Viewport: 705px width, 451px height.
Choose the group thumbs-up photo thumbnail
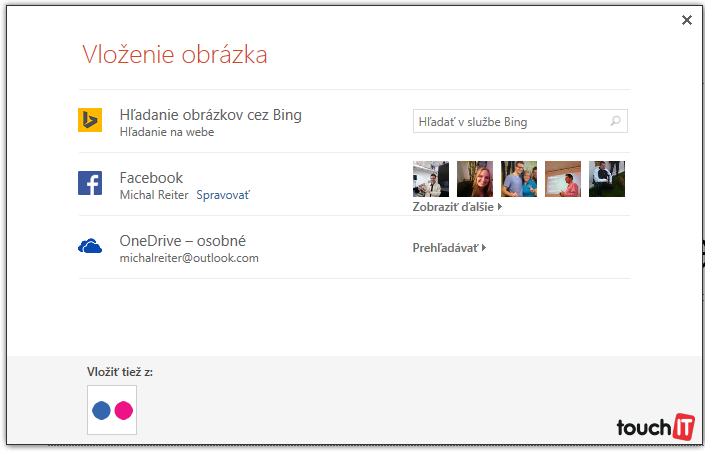point(519,179)
